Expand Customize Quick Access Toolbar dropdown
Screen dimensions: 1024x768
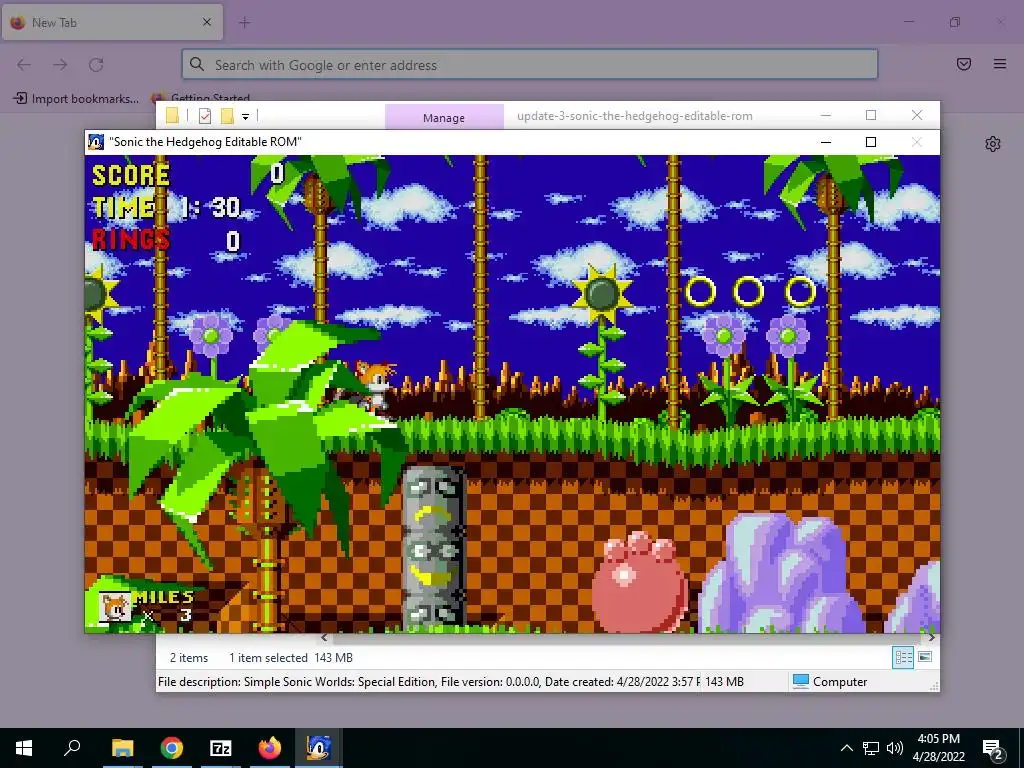246,117
